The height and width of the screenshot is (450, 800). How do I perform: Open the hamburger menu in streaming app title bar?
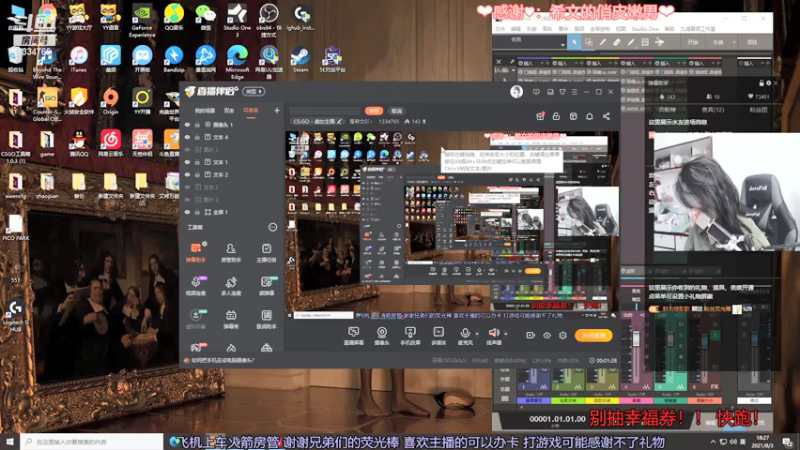pos(574,92)
